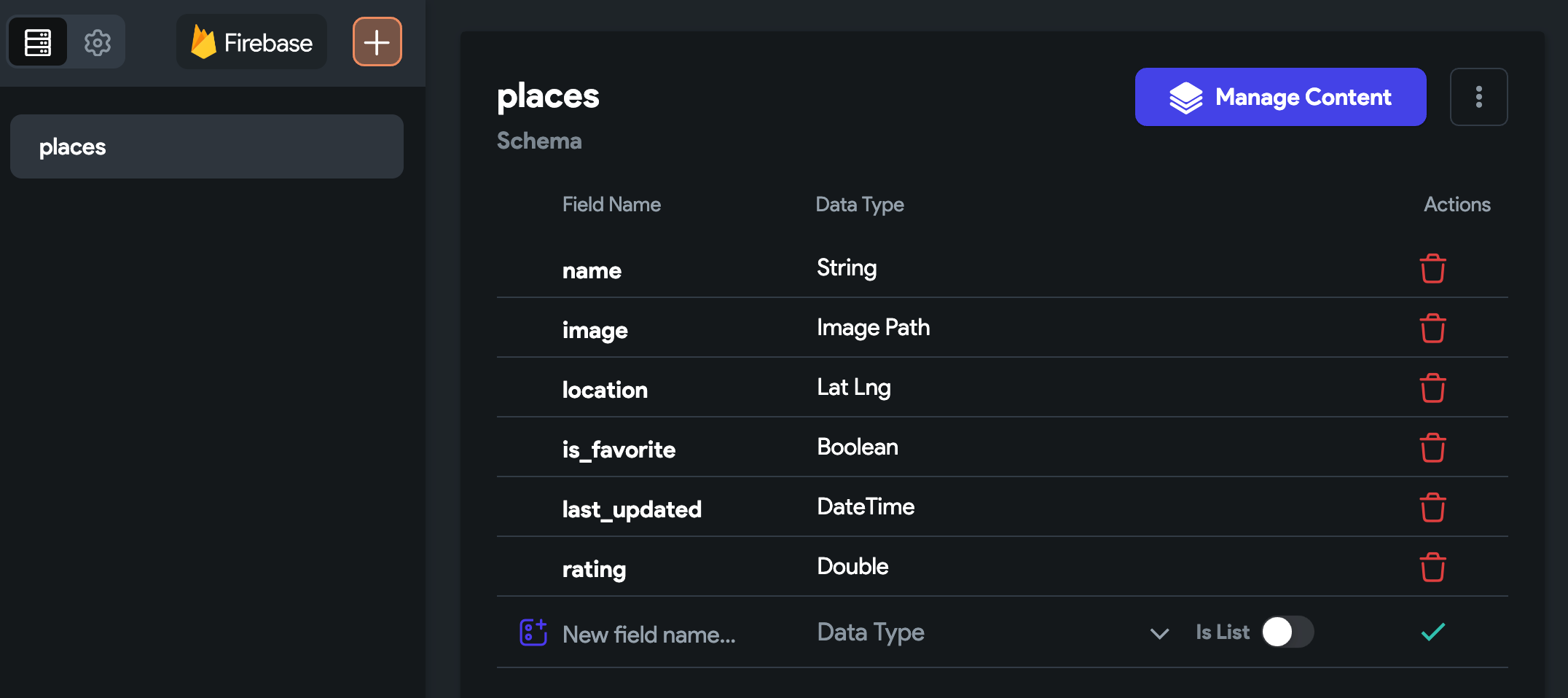Delete the rating field
Image resolution: width=1568 pixels, height=698 pixels.
click(1432, 568)
